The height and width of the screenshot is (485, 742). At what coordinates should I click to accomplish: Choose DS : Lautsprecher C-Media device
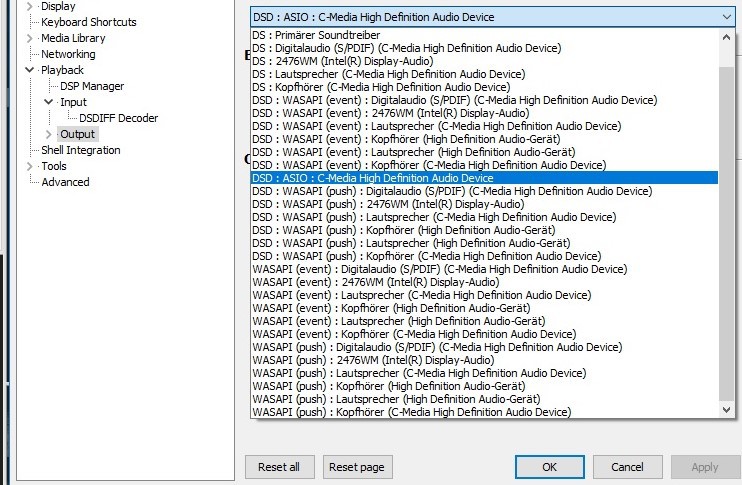(484, 74)
